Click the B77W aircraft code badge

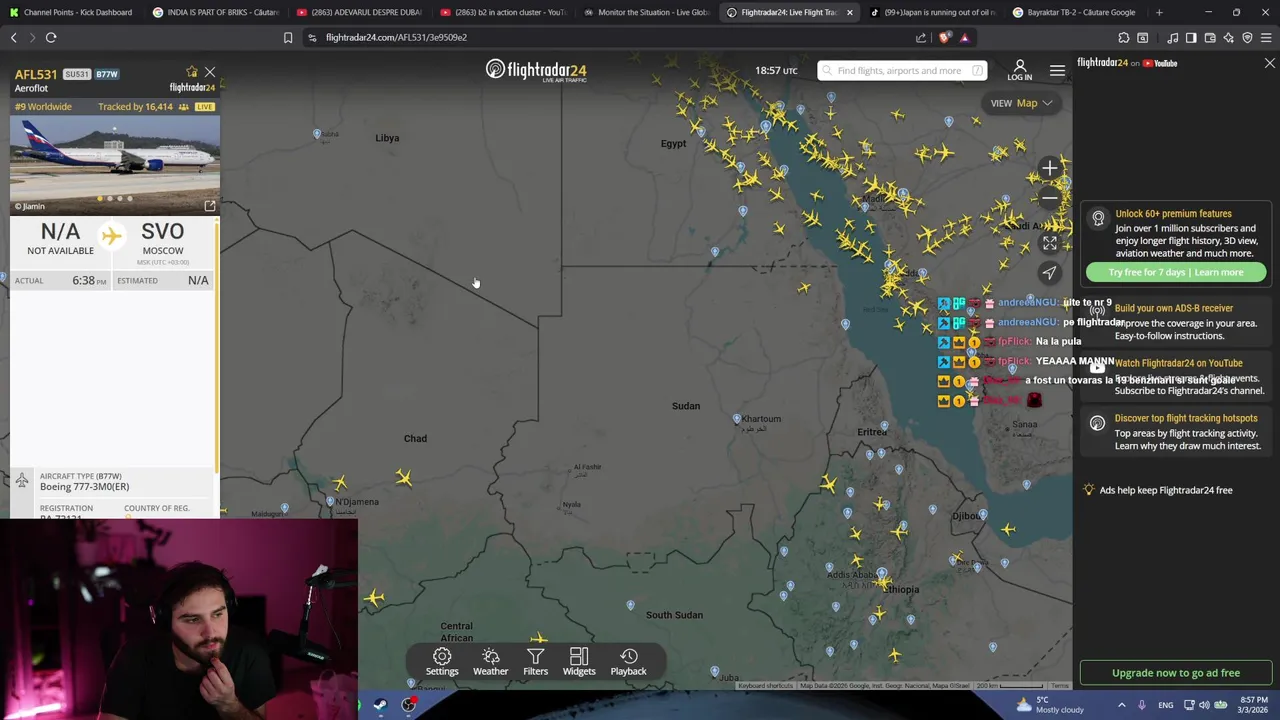(107, 74)
